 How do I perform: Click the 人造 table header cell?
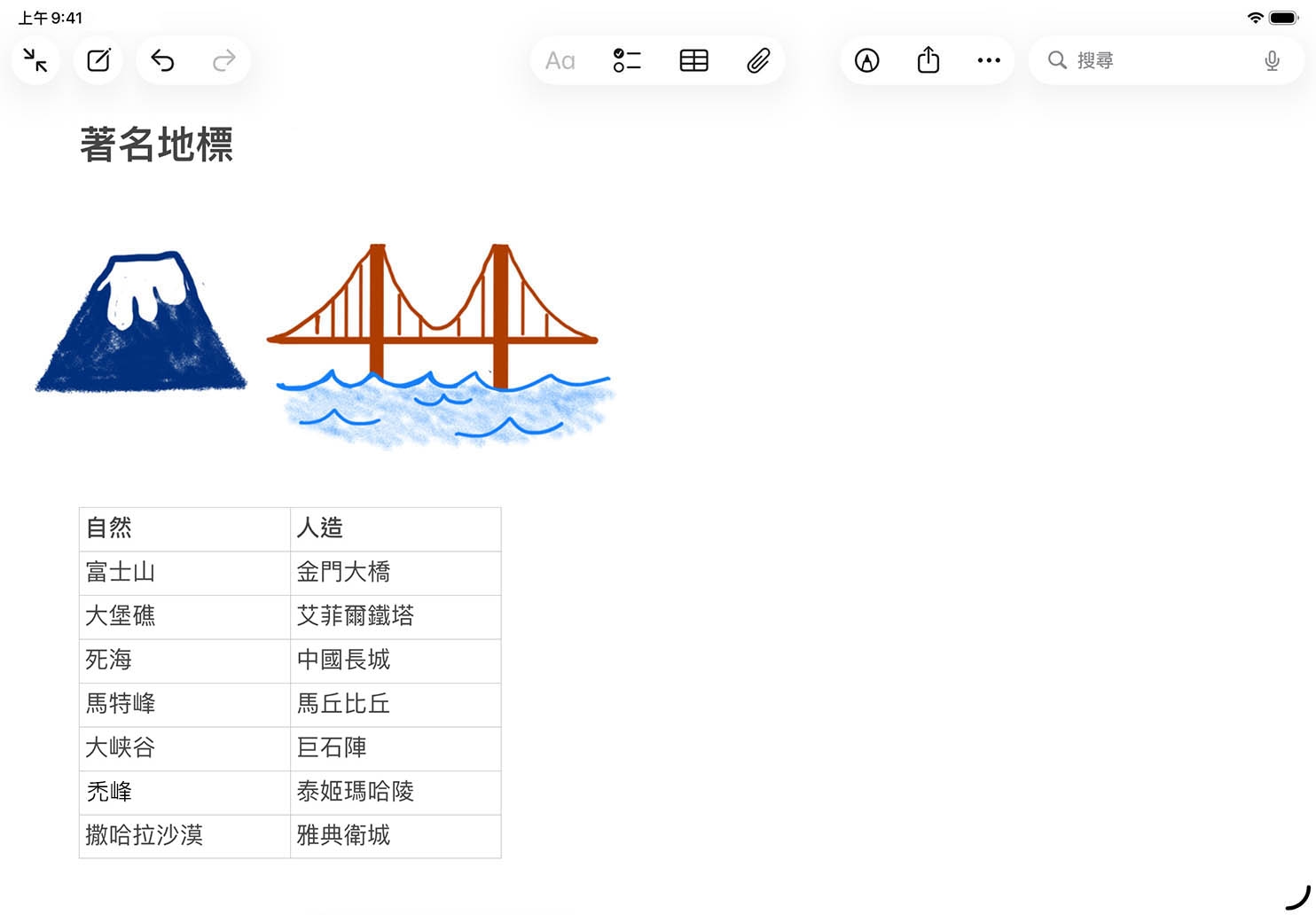click(x=396, y=528)
